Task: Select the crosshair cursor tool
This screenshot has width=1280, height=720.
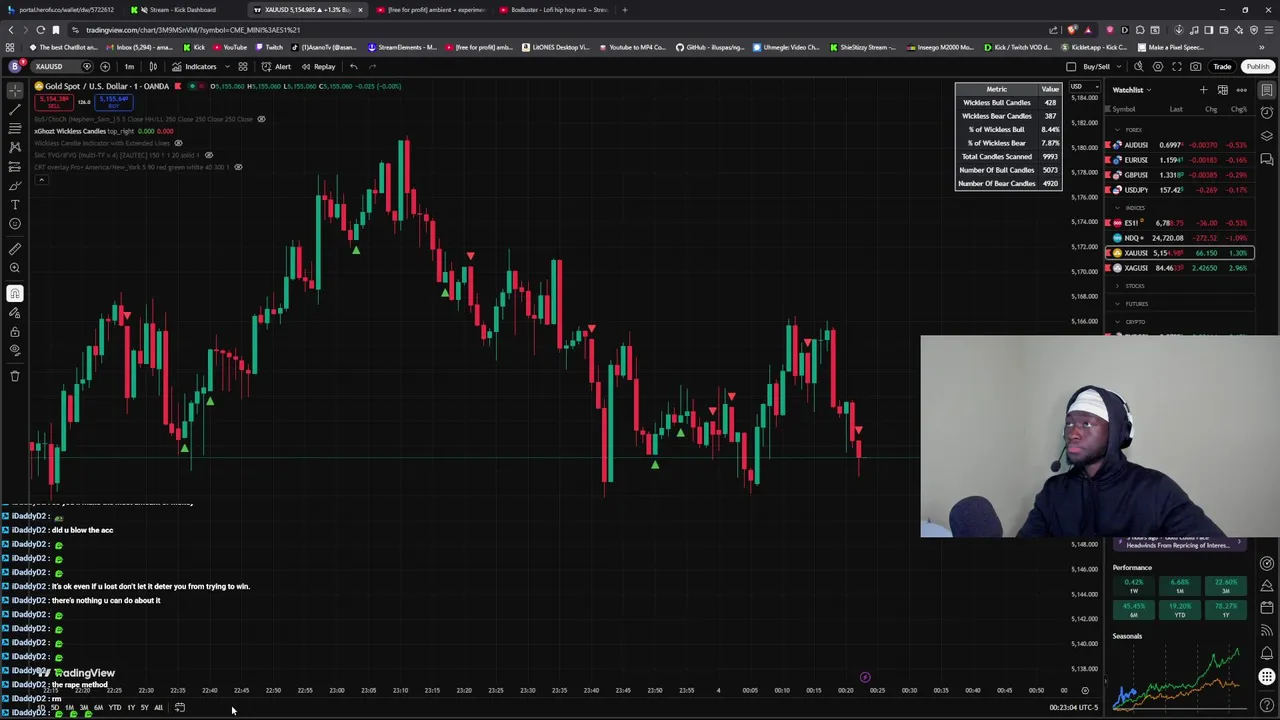Action: (x=15, y=91)
